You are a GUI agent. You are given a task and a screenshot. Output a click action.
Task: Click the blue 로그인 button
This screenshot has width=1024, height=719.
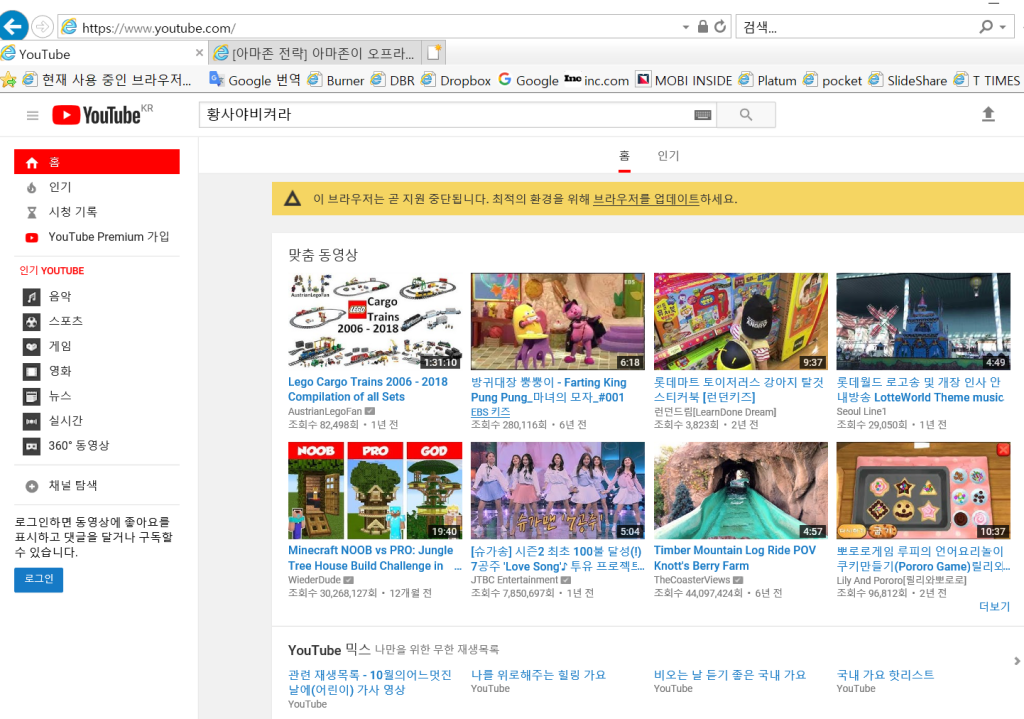click(38, 580)
